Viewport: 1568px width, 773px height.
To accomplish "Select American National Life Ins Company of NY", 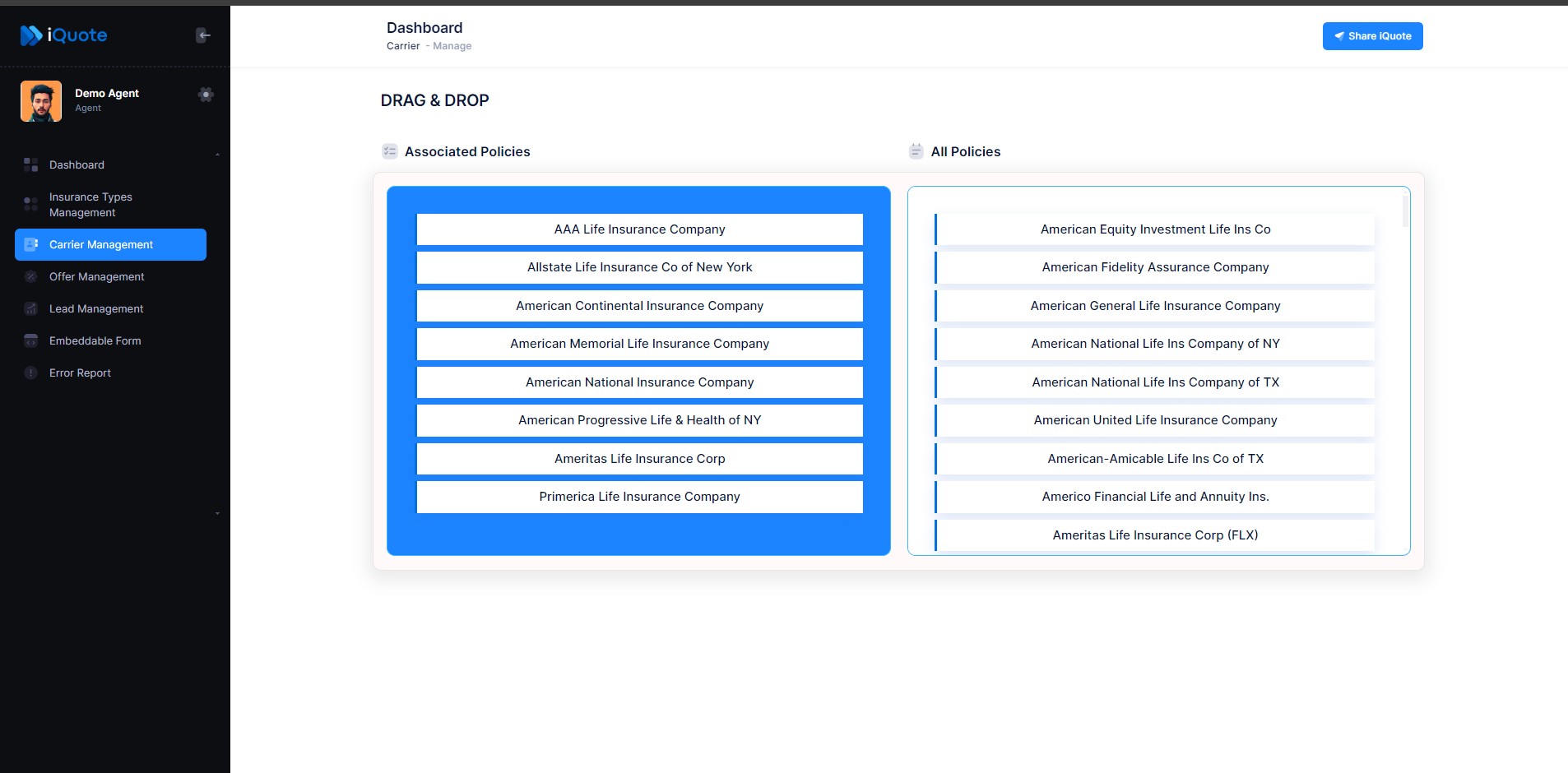I will pos(1155,344).
